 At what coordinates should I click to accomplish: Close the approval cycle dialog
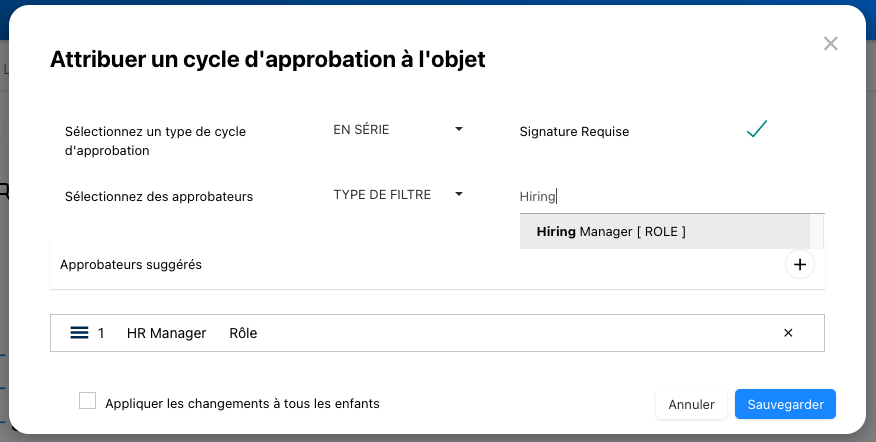coord(829,43)
